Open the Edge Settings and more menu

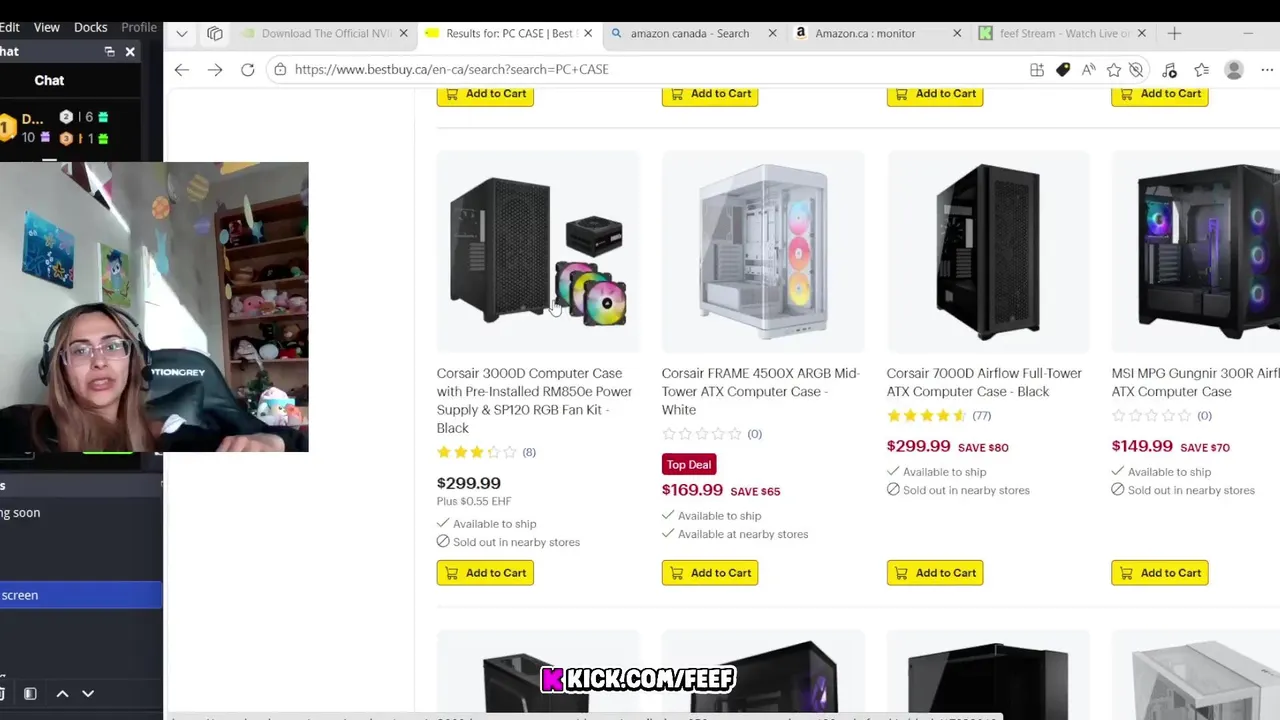coord(1267,69)
